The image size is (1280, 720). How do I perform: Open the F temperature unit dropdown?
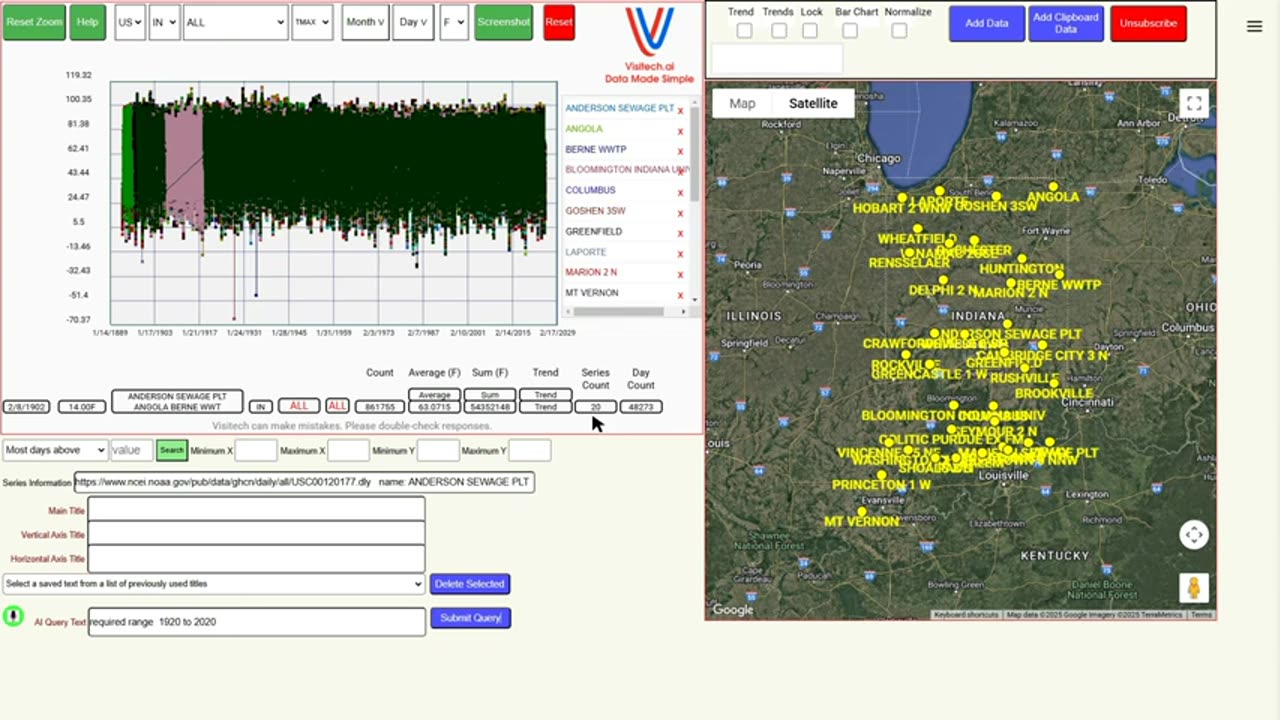click(x=453, y=22)
